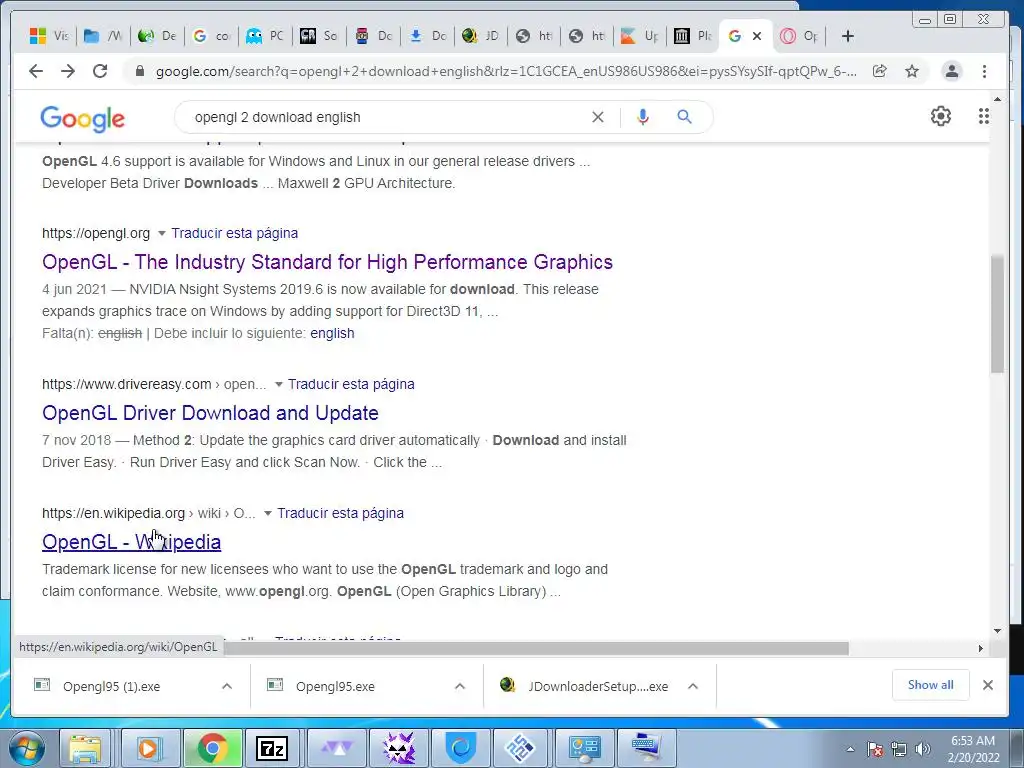Open the Opengl95.exe download
This screenshot has height=768, width=1024.
(x=335, y=686)
